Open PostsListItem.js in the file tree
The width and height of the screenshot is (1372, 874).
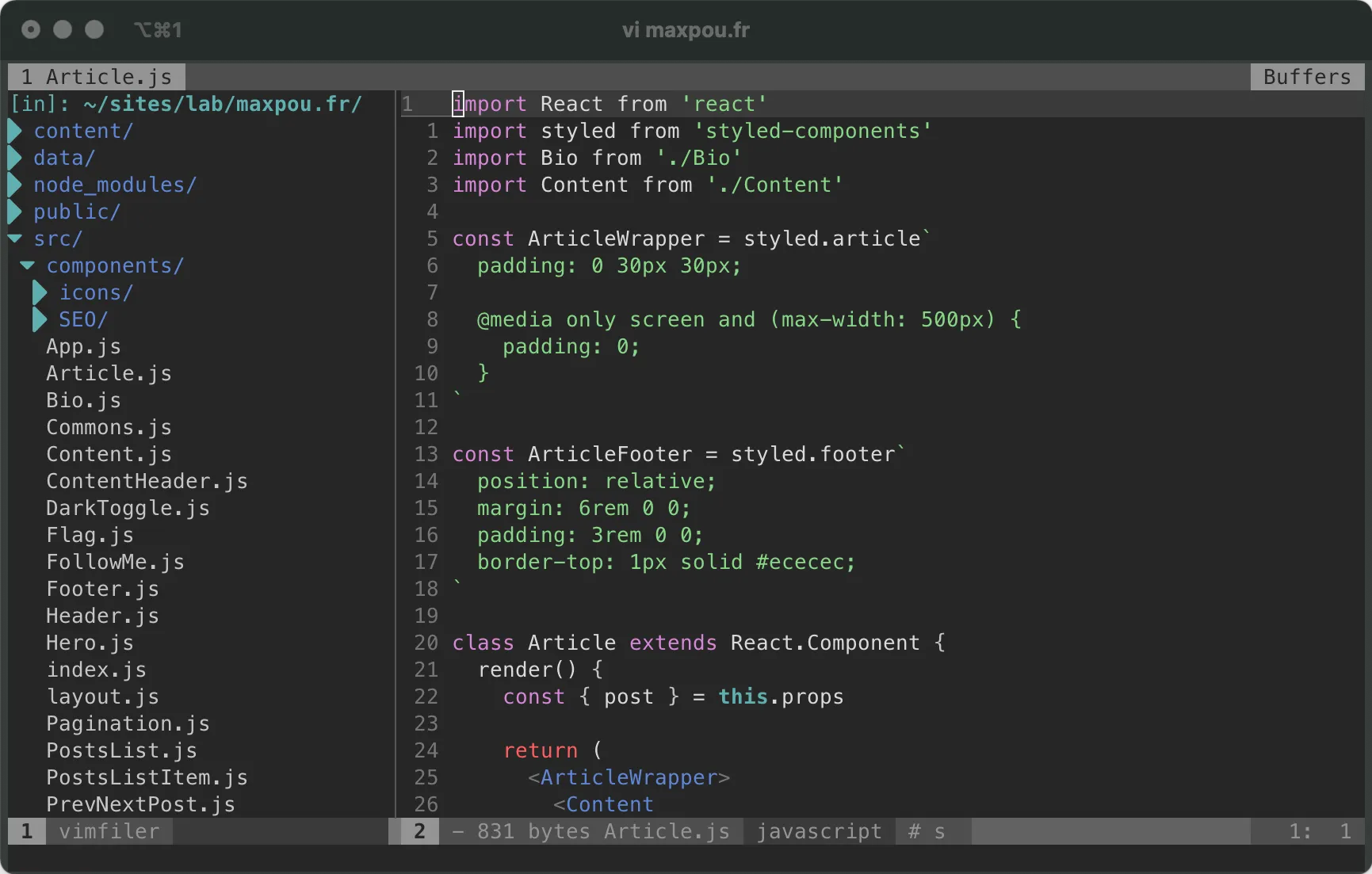(x=147, y=777)
